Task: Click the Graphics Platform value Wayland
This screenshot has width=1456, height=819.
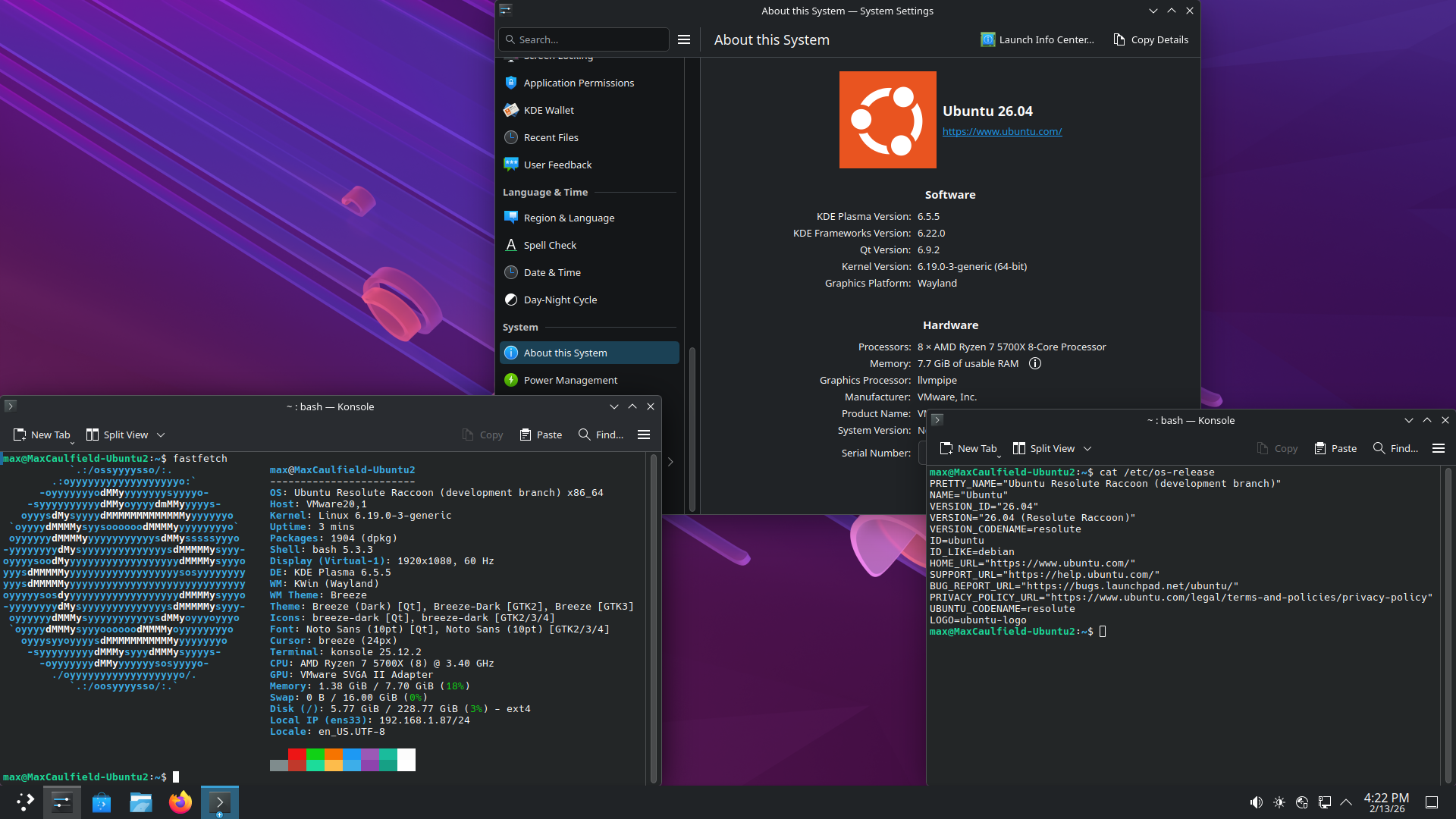Action: (937, 283)
